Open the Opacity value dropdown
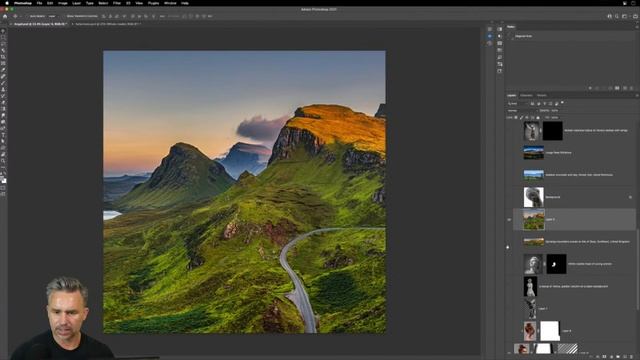This screenshot has width=640, height=360. point(554,111)
